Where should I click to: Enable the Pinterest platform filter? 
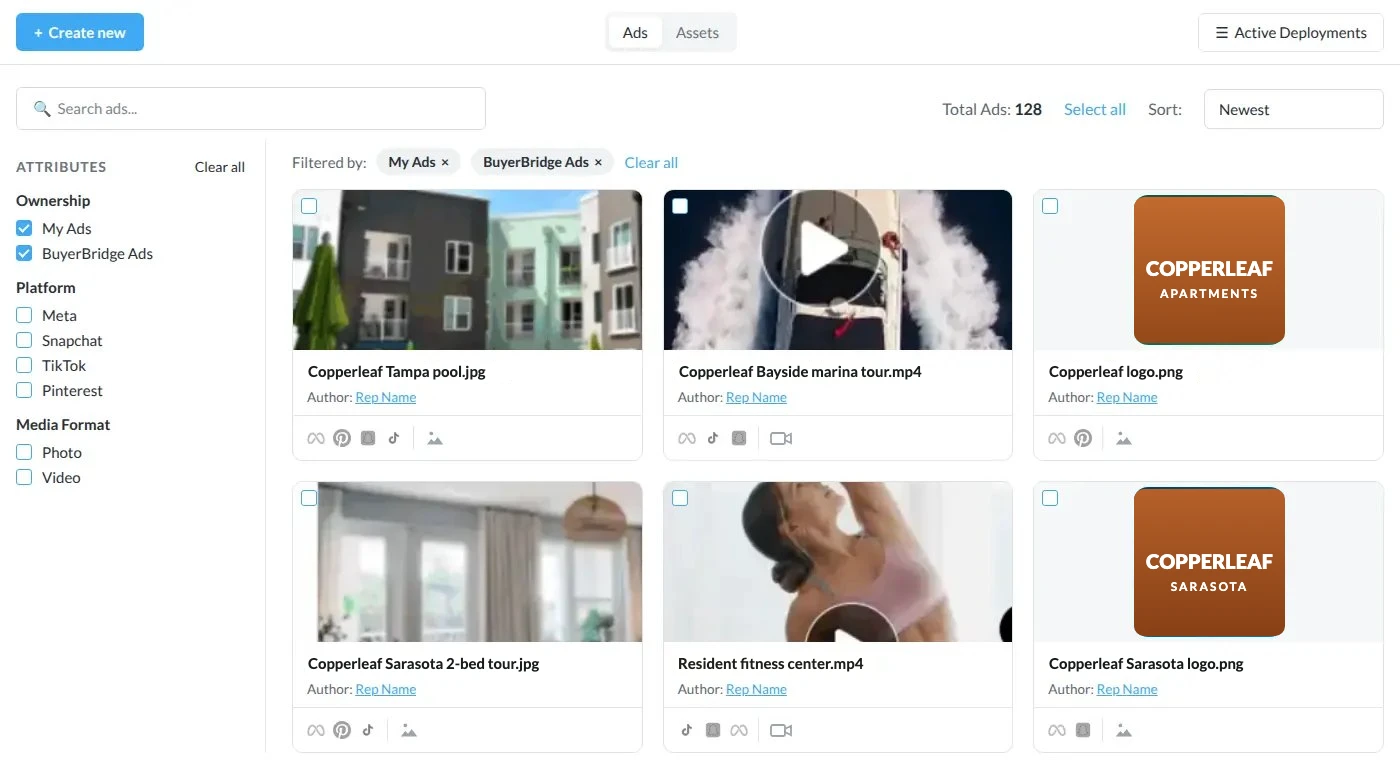24,390
